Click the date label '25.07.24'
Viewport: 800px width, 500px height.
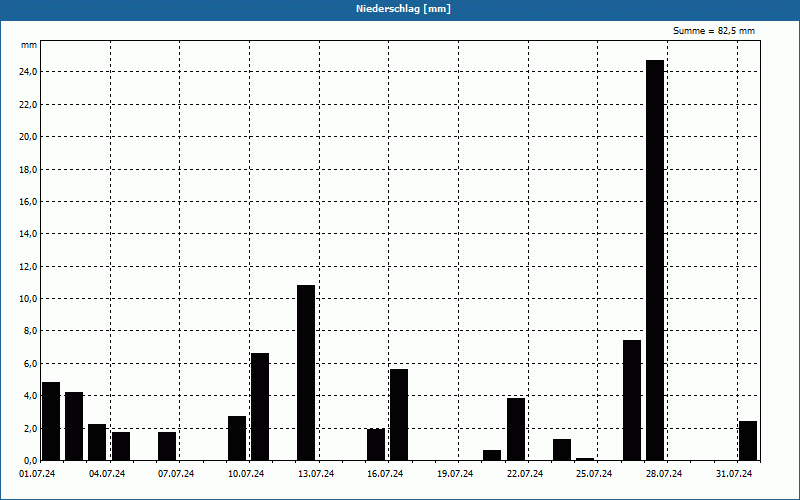(x=594, y=474)
